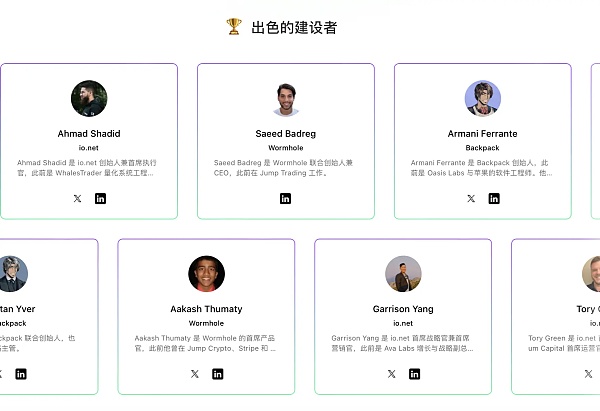The width and height of the screenshot is (600, 411).
Task: Click the Wormhole label under Aakash Thumaty
Action: point(206,323)
